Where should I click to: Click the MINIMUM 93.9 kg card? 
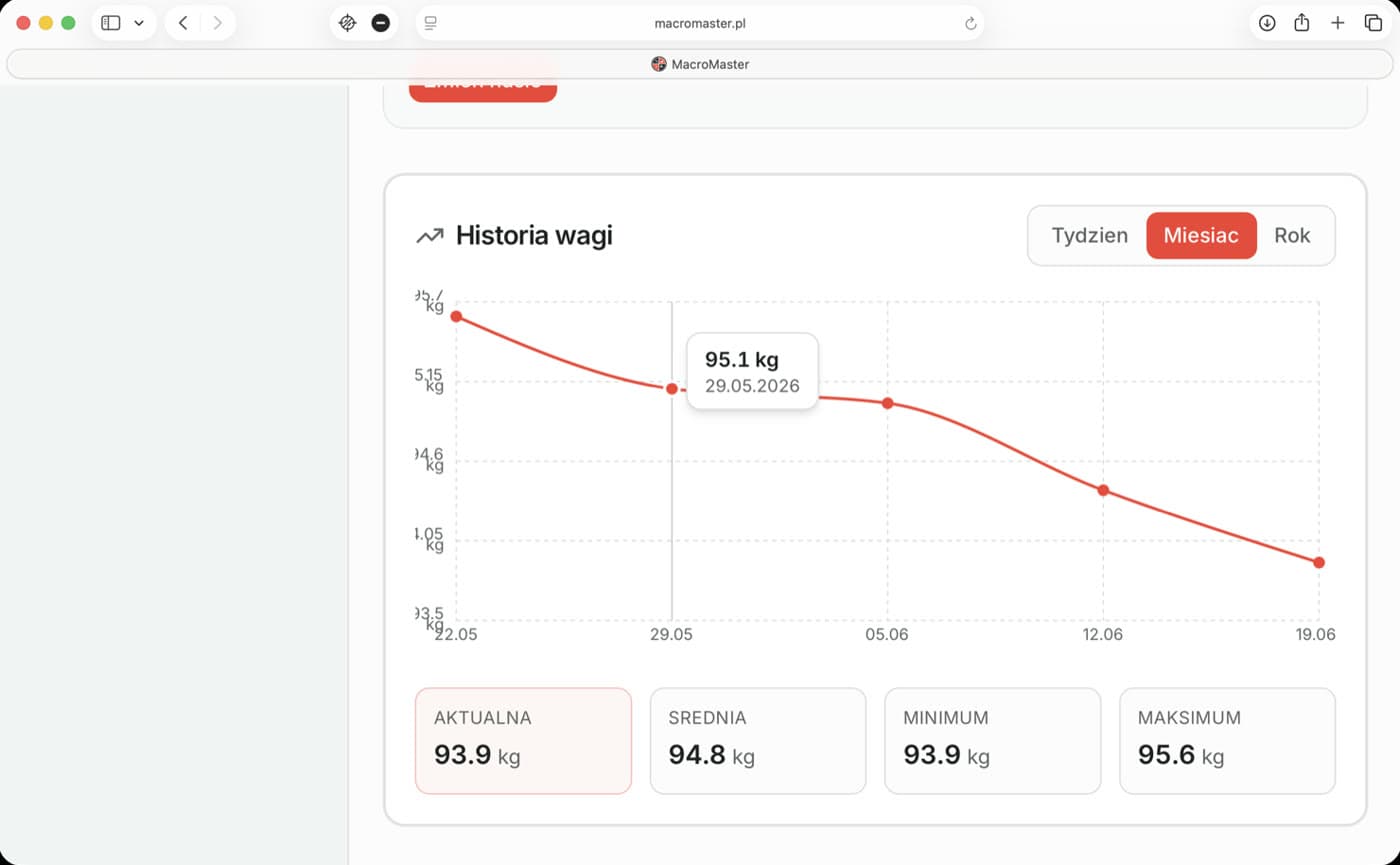[992, 741]
